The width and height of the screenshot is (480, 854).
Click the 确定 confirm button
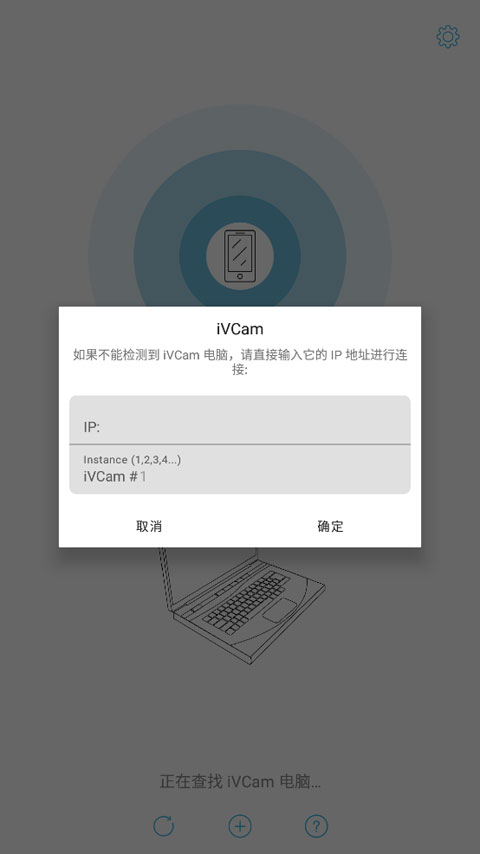click(330, 526)
